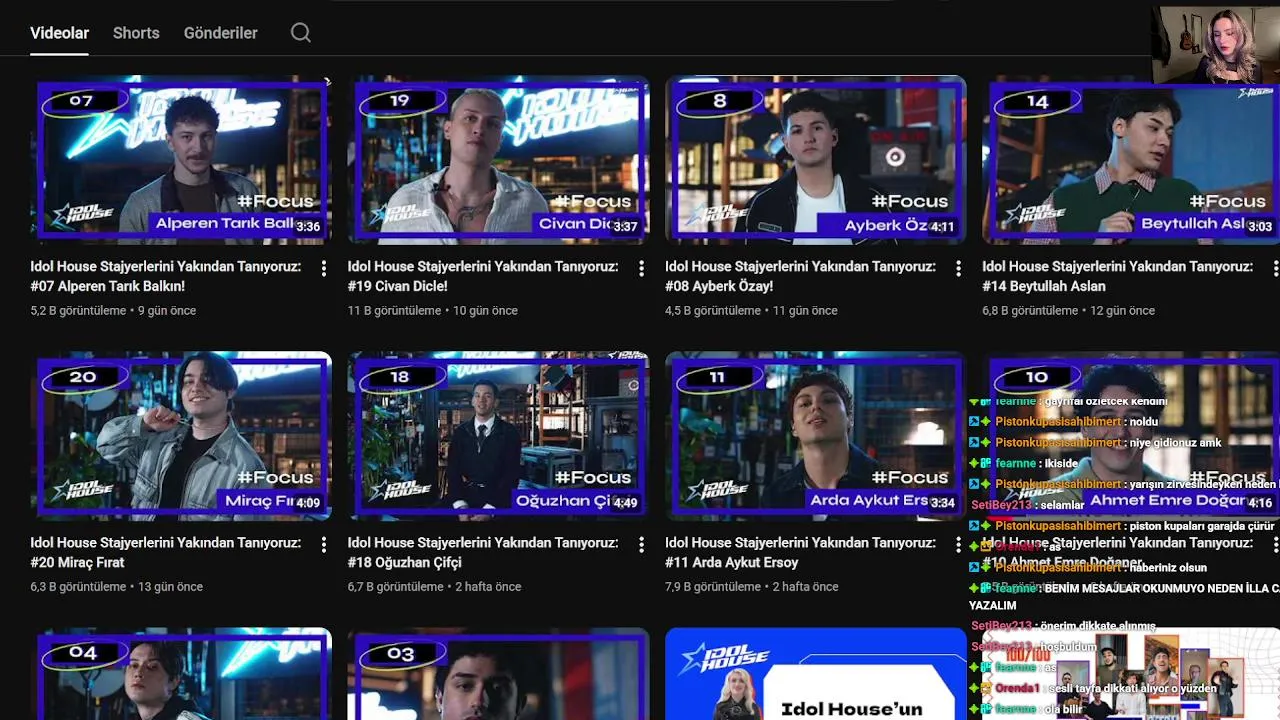
Task: Open the #14 Beytullah Aslan video title
Action: click(x=1117, y=276)
